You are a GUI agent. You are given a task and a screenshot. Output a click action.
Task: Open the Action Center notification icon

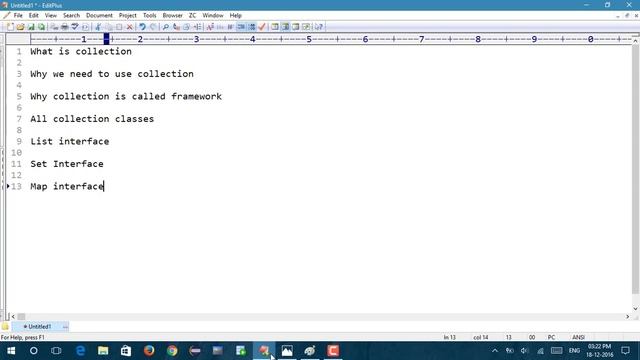click(x=625, y=351)
